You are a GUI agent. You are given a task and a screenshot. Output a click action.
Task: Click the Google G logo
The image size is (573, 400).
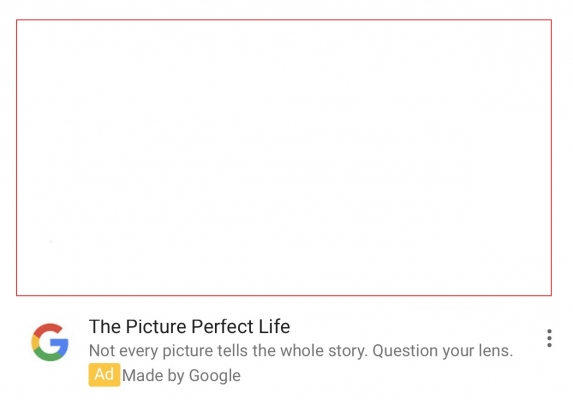(50, 342)
